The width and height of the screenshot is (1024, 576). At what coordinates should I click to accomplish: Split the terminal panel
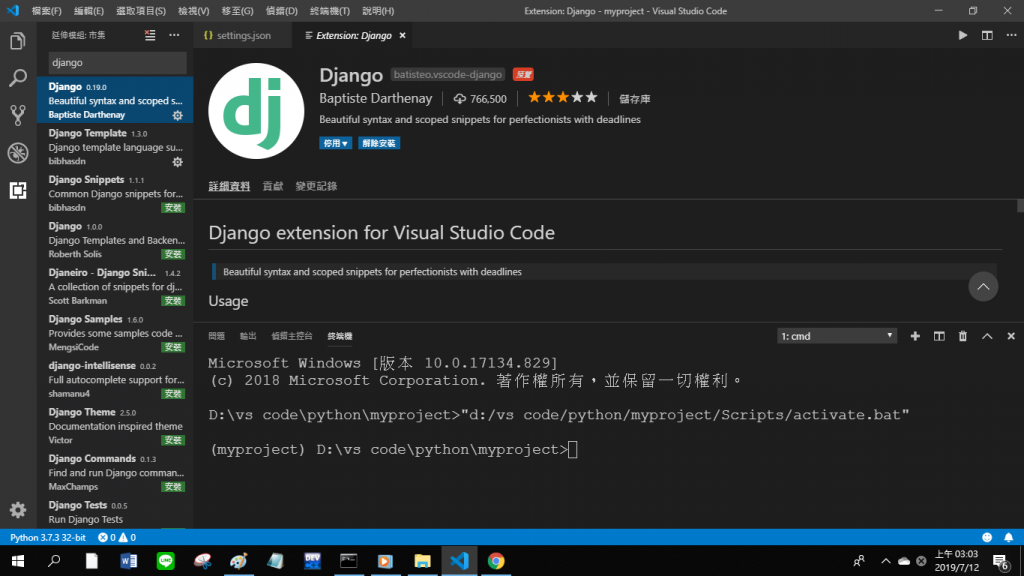pos(939,336)
